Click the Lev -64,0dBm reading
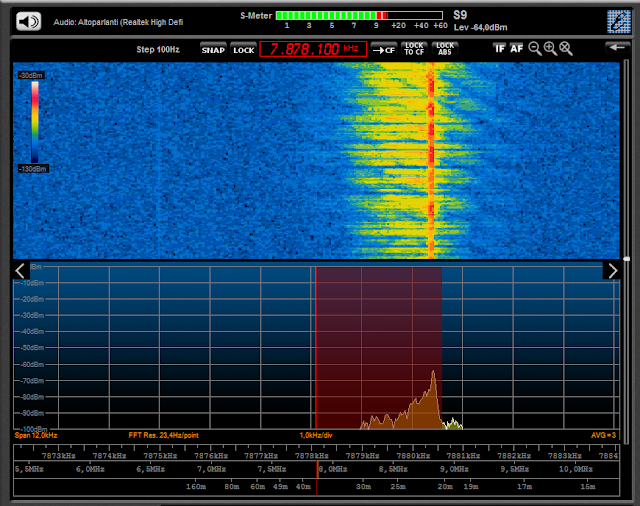This screenshot has width=640, height=506. (480, 28)
